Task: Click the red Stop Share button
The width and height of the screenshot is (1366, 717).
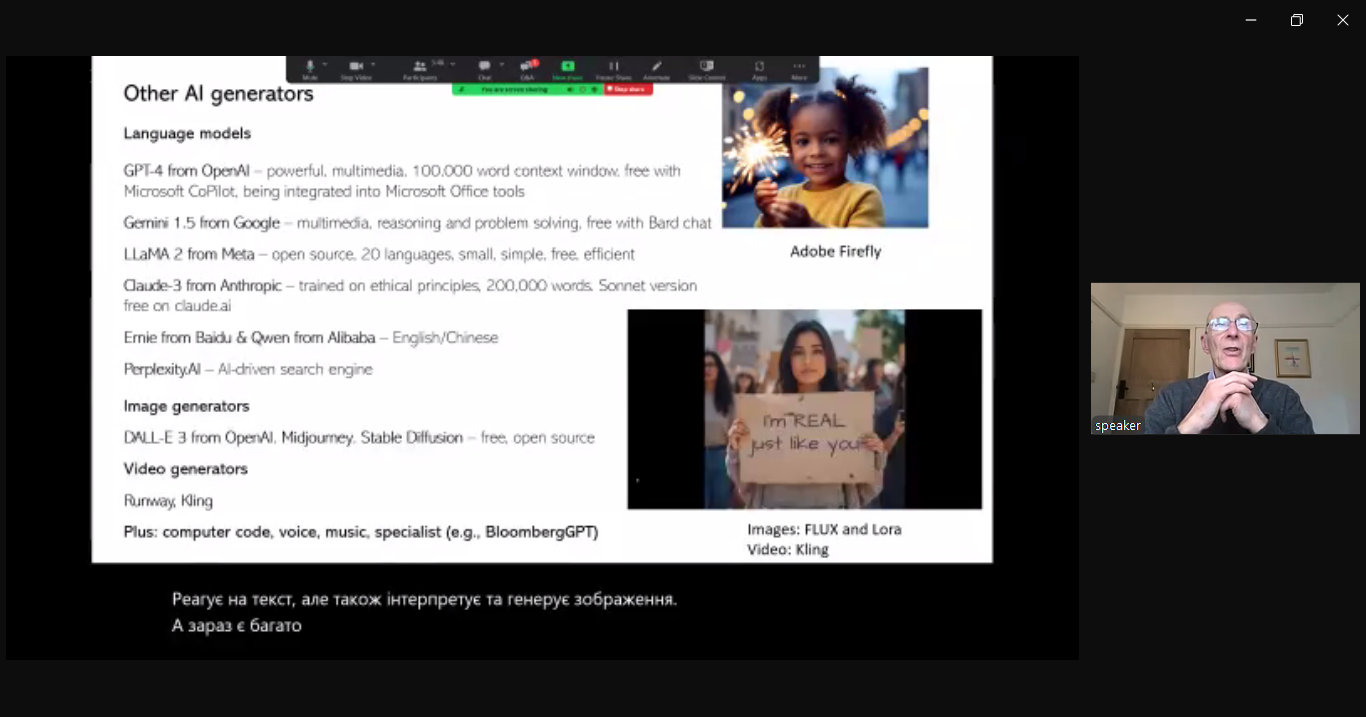Action: pos(628,89)
